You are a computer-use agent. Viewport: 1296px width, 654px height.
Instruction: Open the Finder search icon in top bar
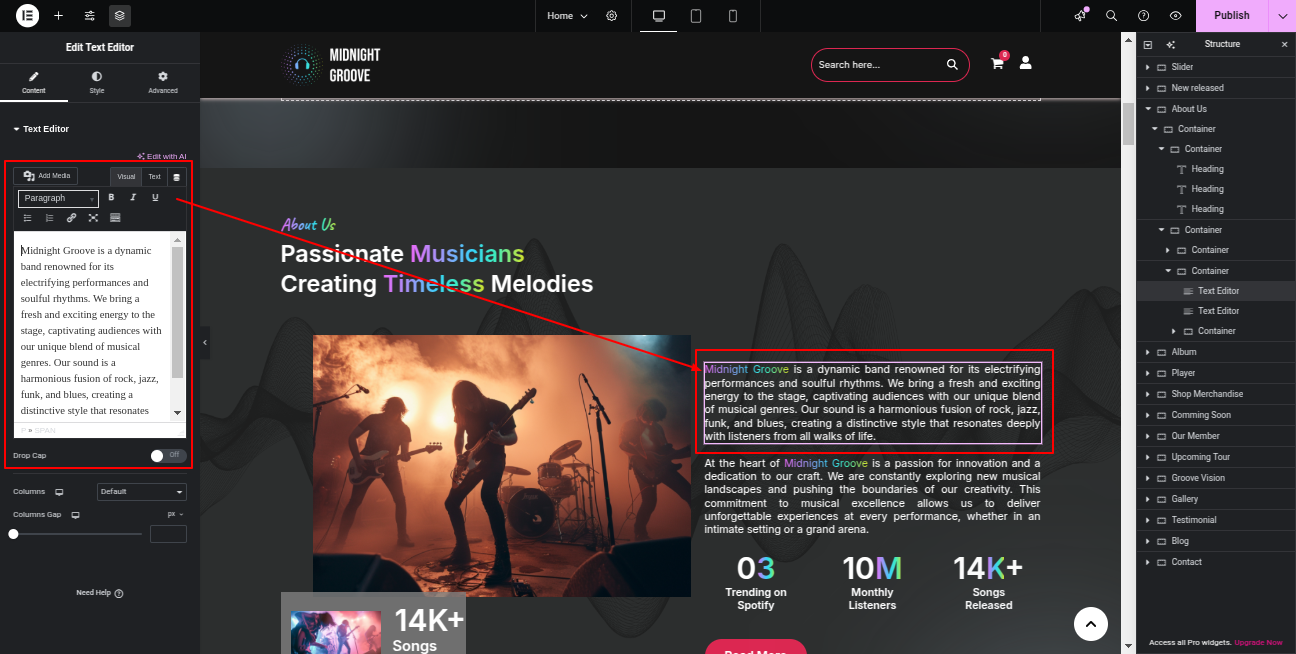click(1112, 16)
